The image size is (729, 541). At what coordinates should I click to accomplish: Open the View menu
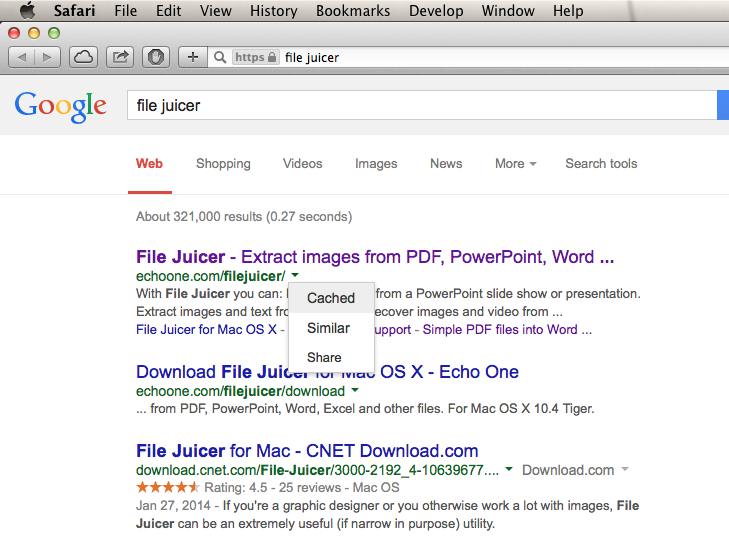(x=216, y=10)
